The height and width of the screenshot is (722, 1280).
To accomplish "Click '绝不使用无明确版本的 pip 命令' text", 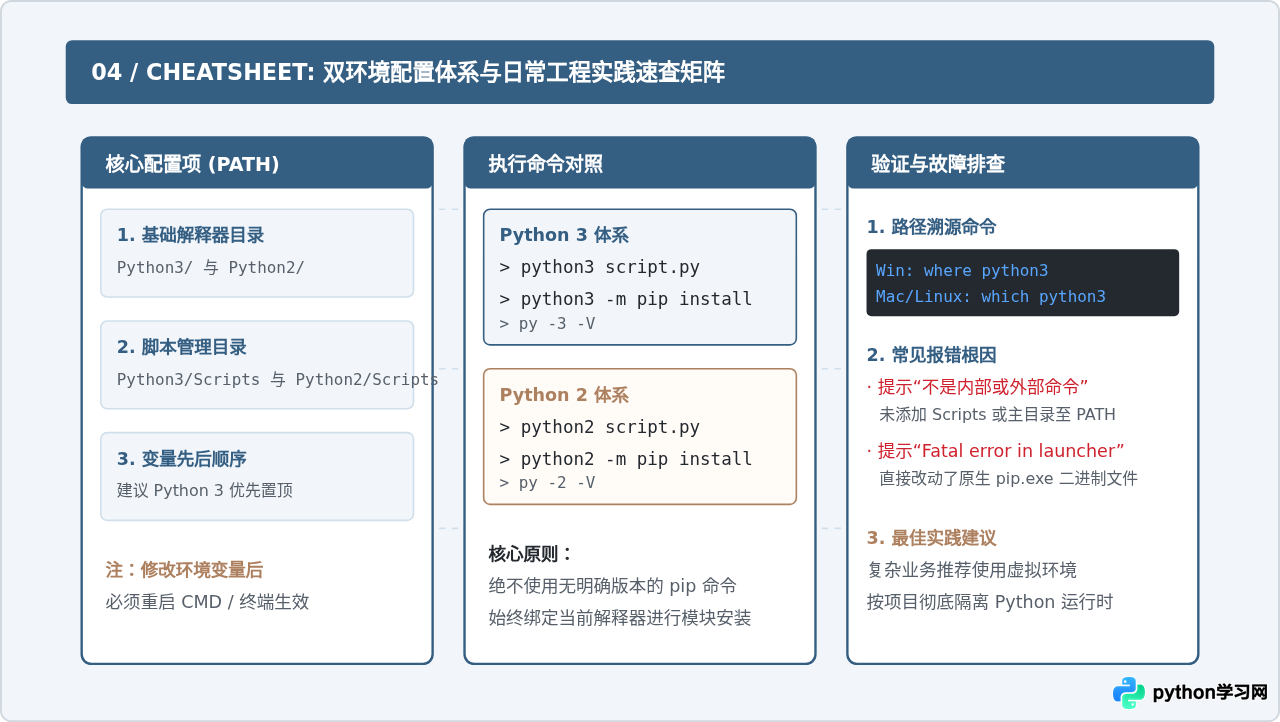I will pyautogui.click(x=613, y=586).
